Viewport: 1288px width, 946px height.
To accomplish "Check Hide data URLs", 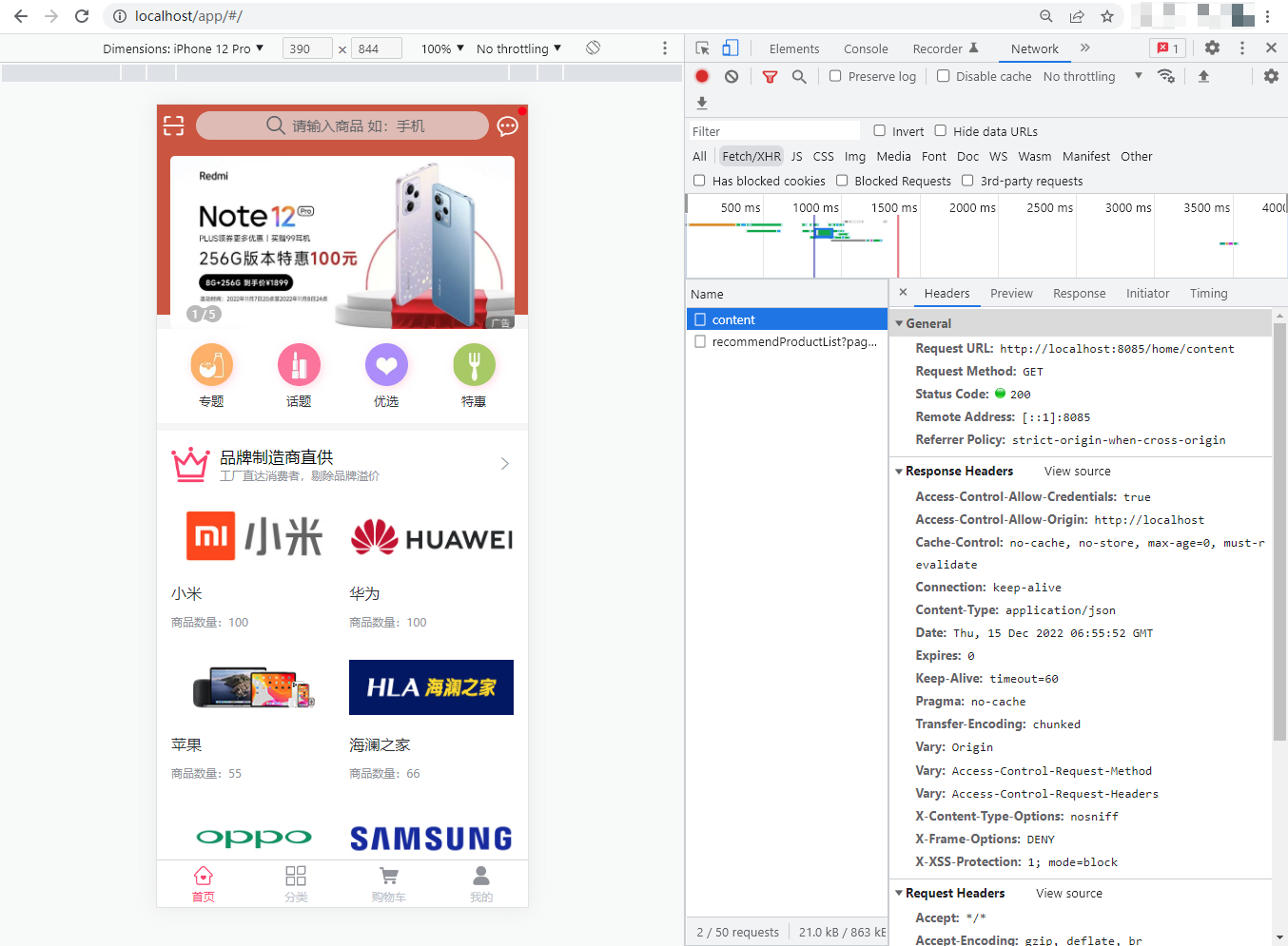I will click(940, 131).
